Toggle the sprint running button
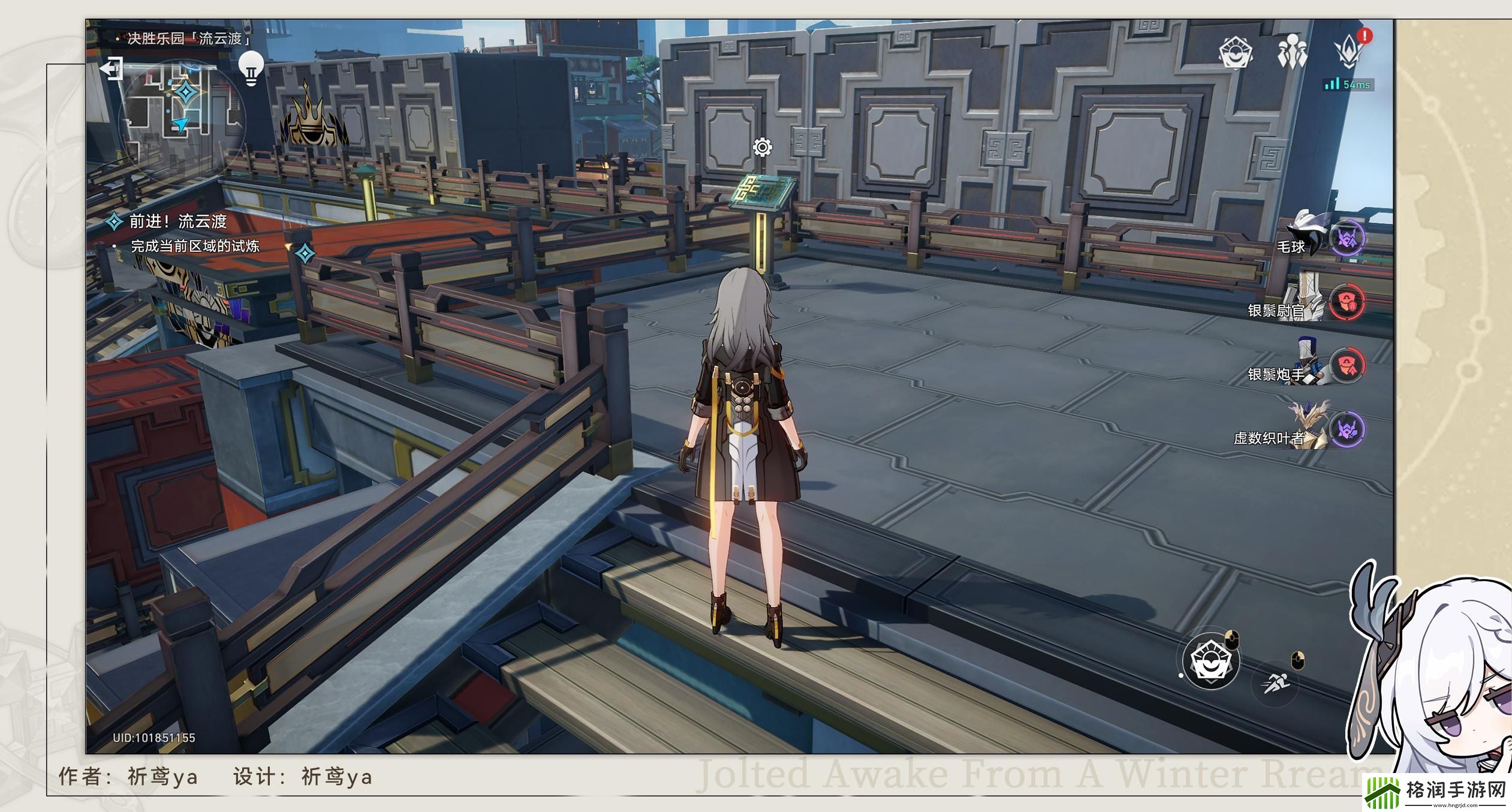The image size is (1512, 812). click(1275, 682)
